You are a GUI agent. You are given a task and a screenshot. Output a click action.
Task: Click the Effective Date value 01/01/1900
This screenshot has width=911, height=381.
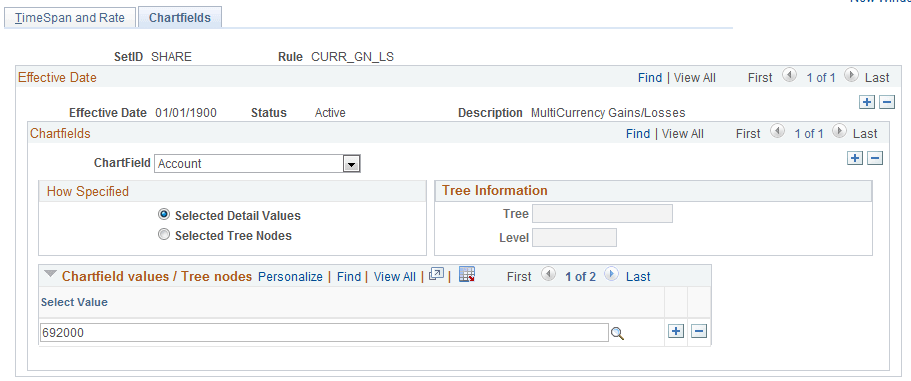pos(186,113)
